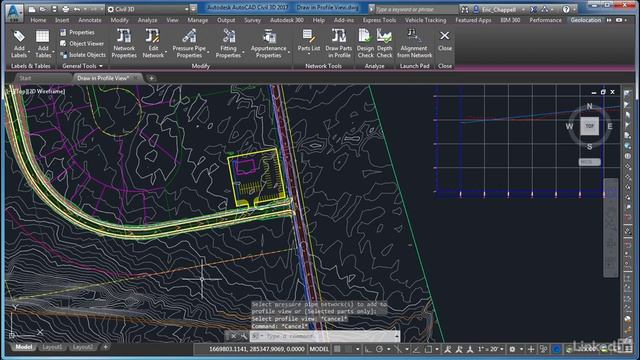
Task: Click the Autodesk Exchange Apps X icon
Action: tap(534, 9)
